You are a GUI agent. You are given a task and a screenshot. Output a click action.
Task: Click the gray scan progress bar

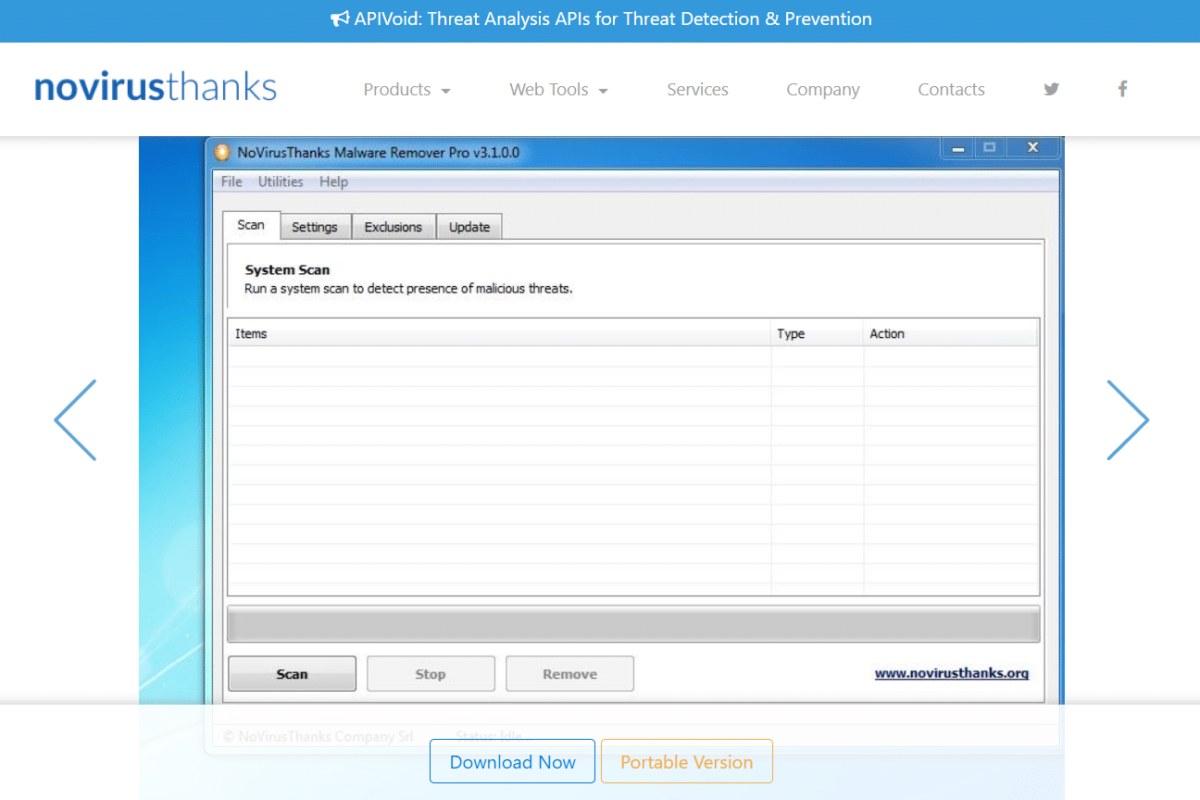633,624
